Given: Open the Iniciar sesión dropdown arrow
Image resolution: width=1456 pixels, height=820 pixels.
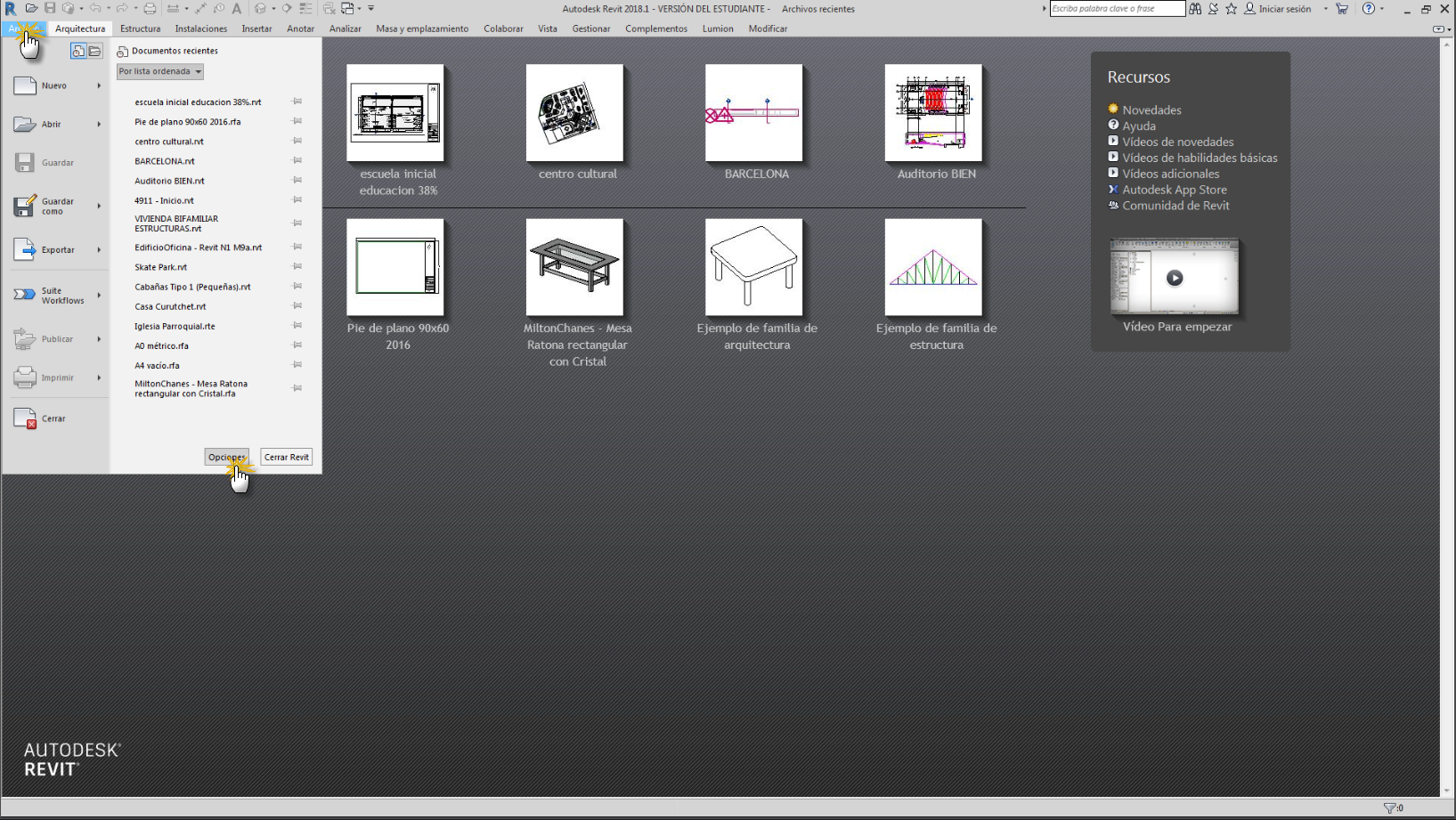Looking at the screenshot, I should (x=1325, y=8).
